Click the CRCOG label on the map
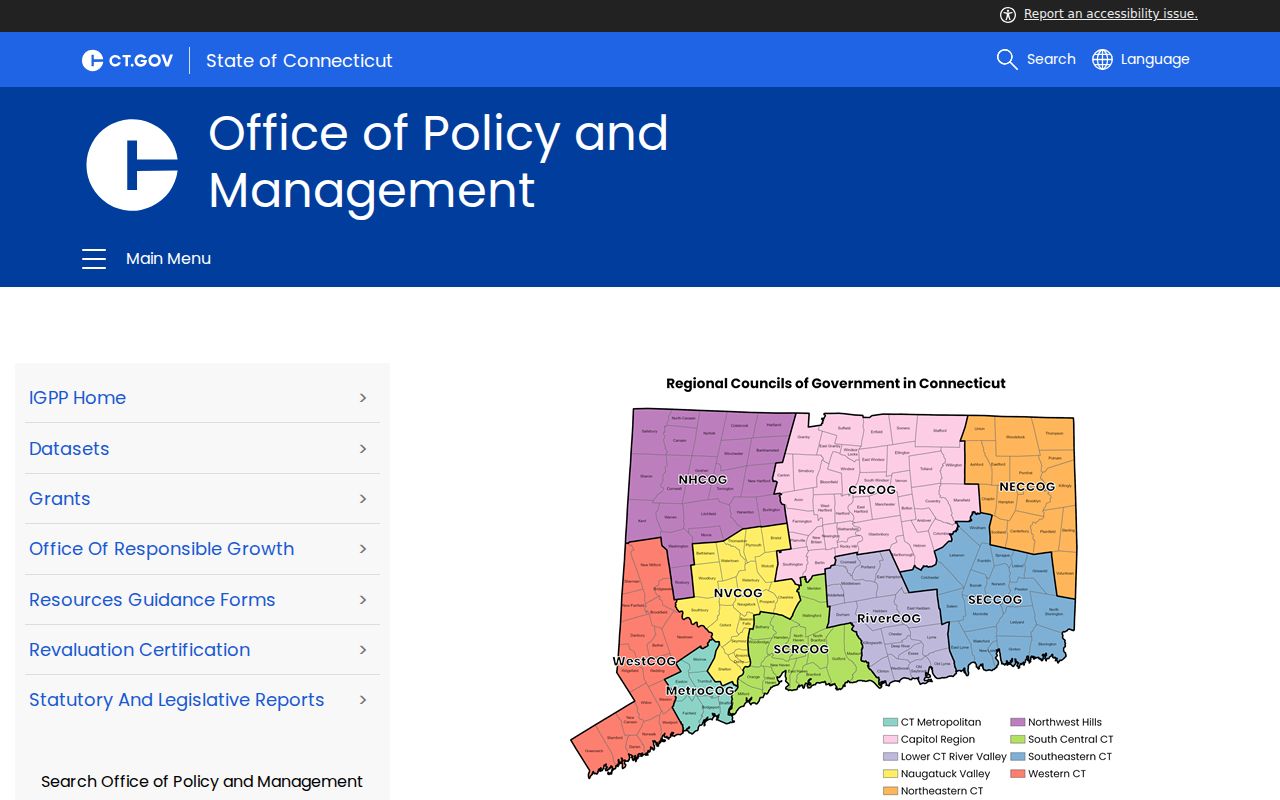The height and width of the screenshot is (800, 1280). [872, 490]
